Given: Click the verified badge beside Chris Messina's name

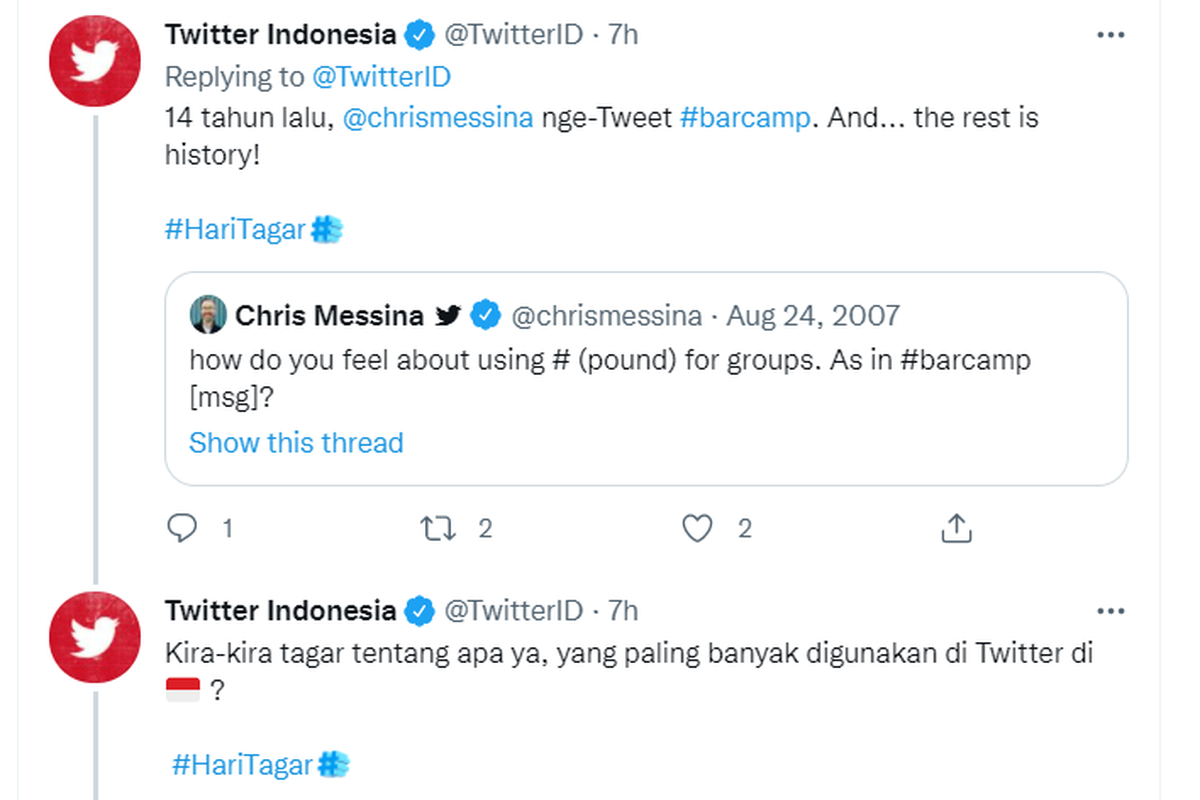Looking at the screenshot, I should (486, 316).
